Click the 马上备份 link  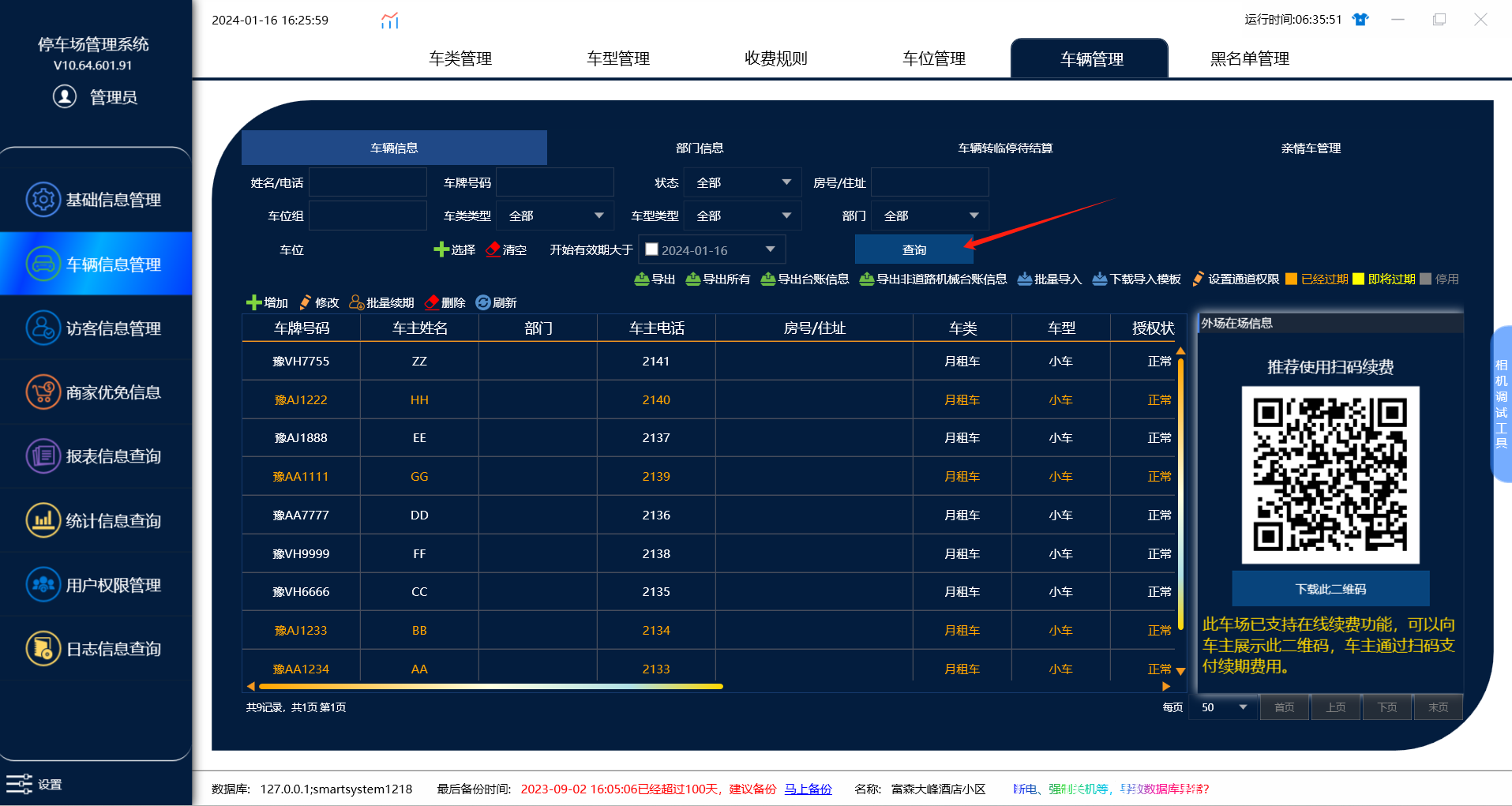(808, 789)
